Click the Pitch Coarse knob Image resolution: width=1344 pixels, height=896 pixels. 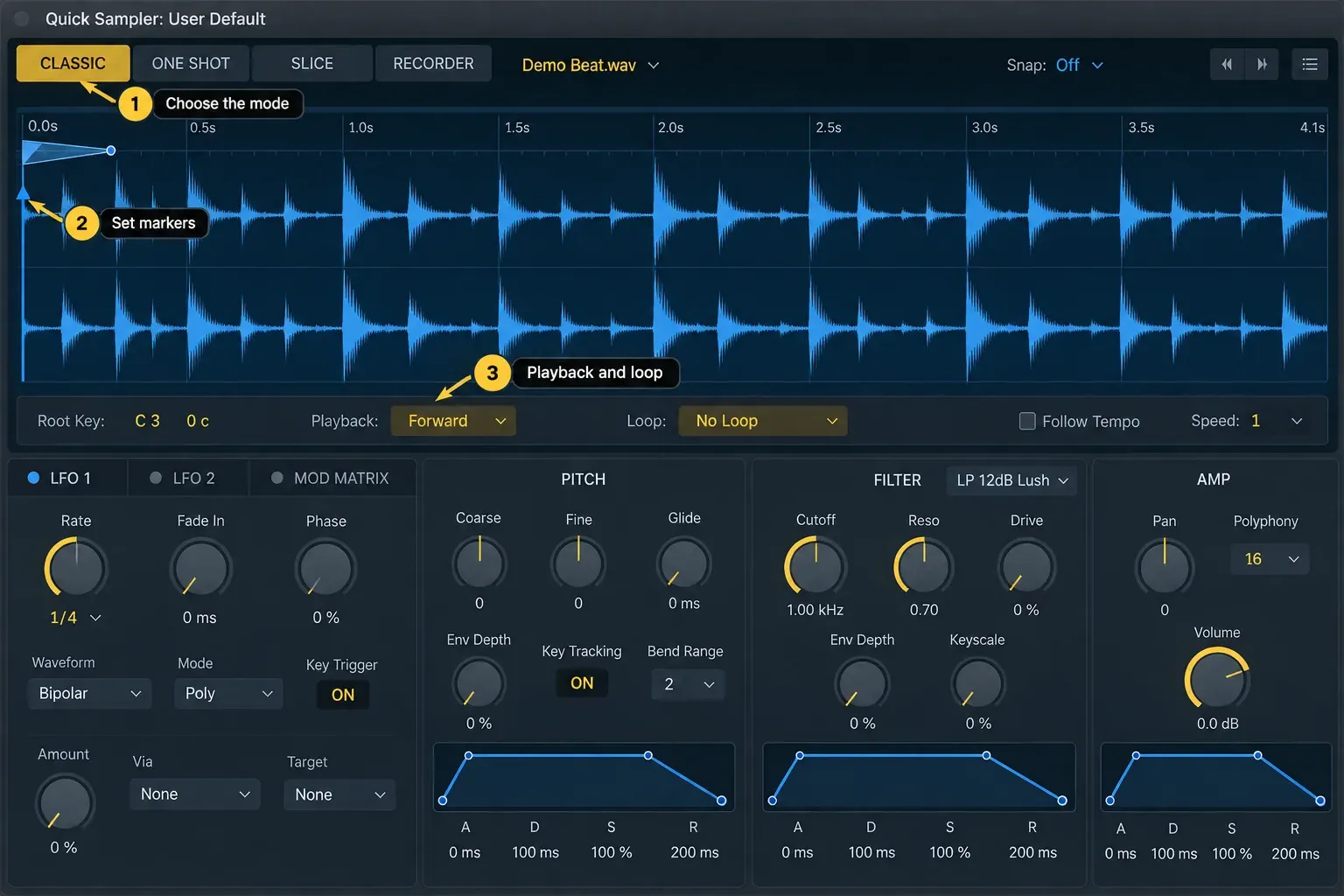point(479,562)
